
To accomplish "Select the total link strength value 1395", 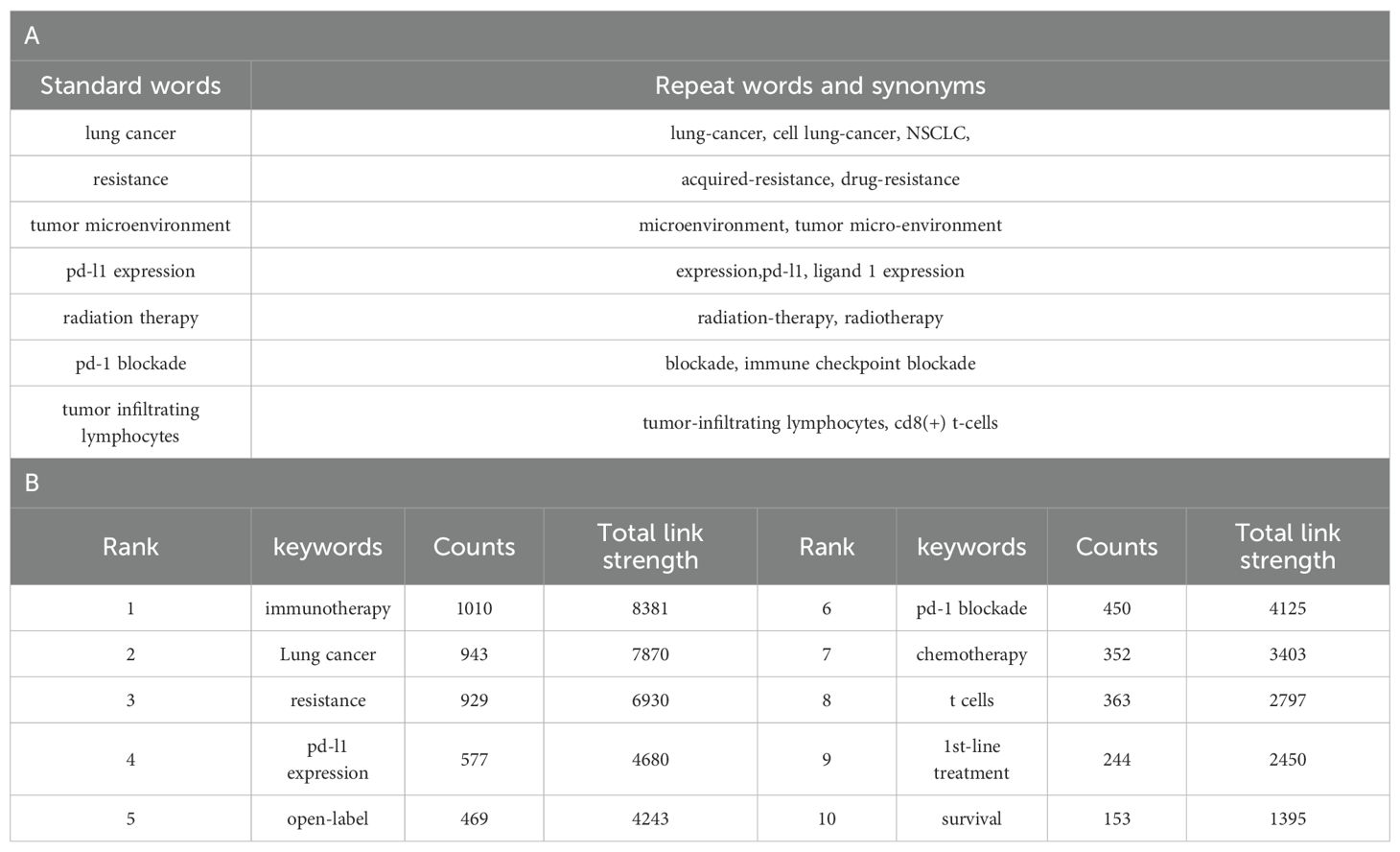I will click(x=1287, y=818).
